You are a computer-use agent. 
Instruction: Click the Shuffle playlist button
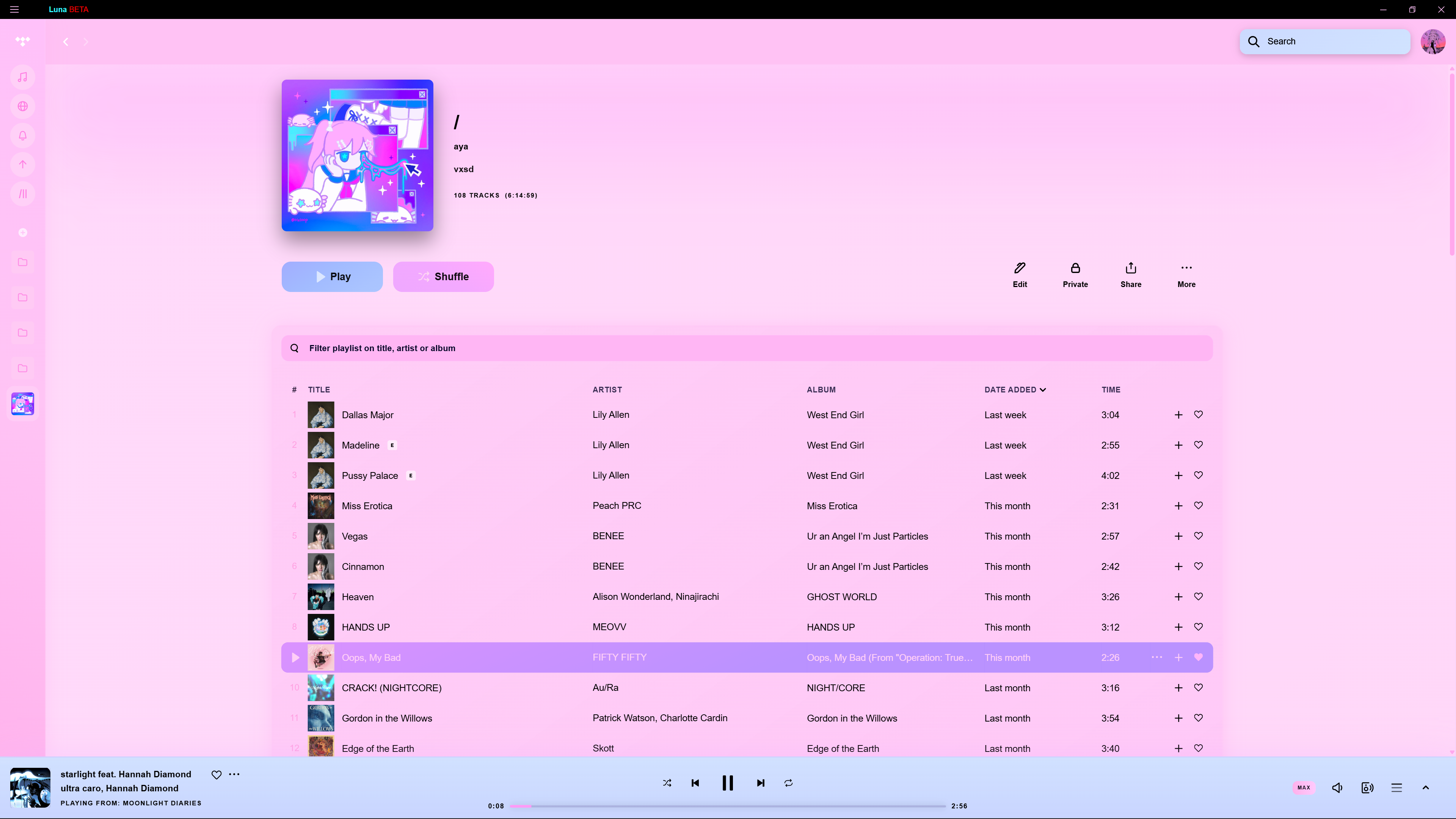tap(443, 276)
